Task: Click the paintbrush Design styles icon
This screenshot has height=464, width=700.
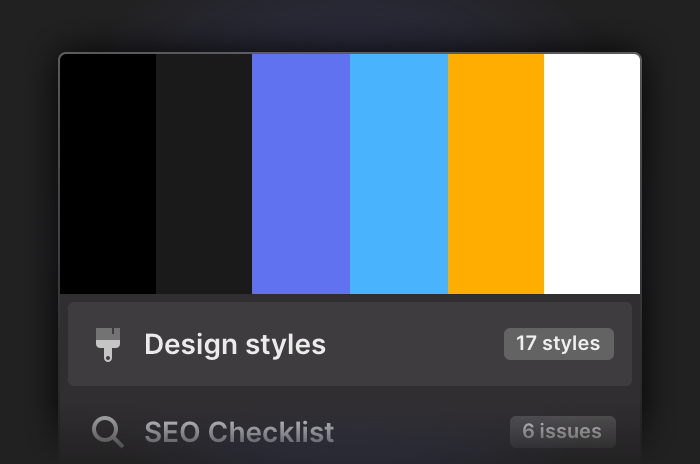Action: [108, 344]
